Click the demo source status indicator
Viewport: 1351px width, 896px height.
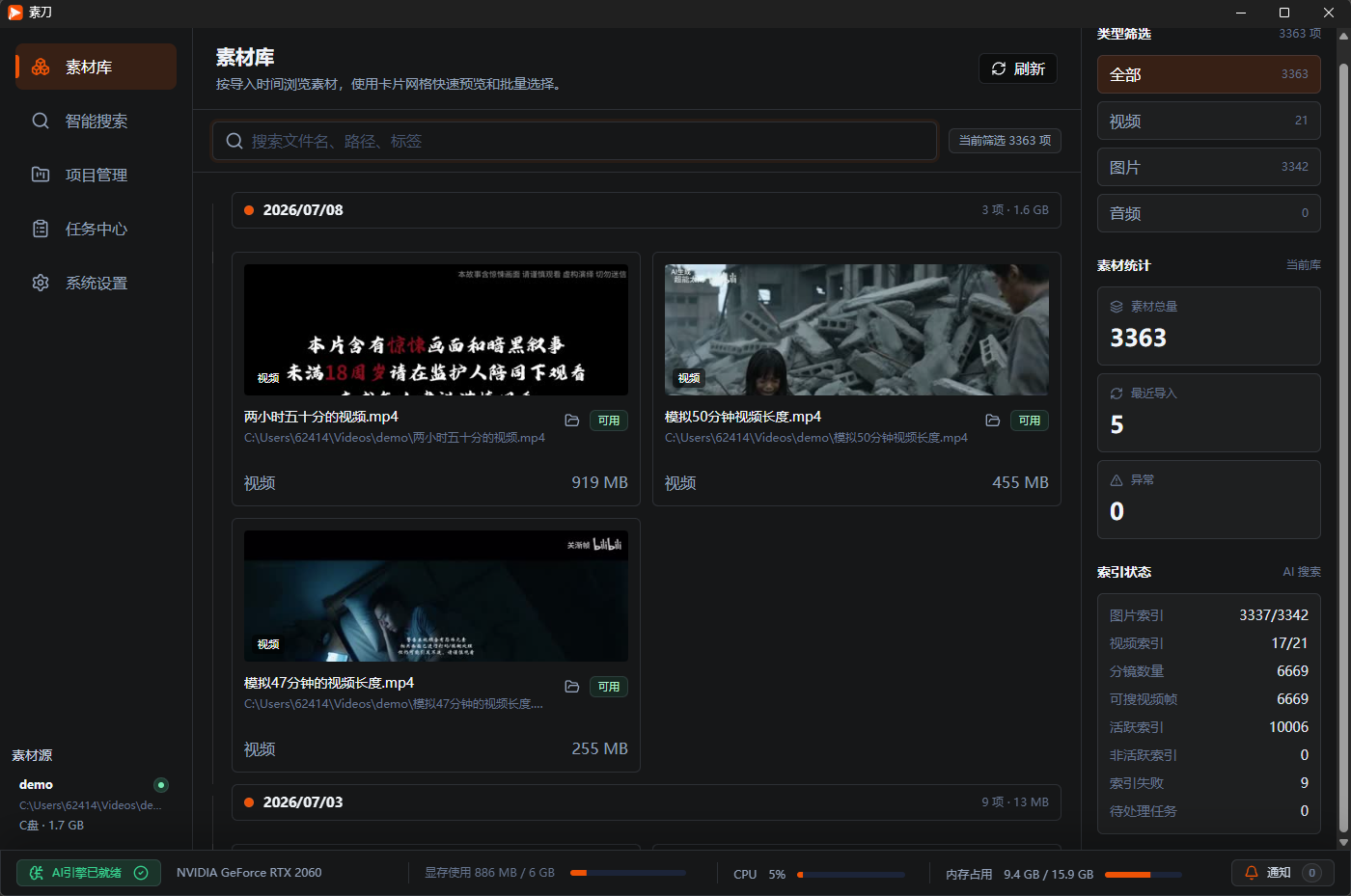pyautogui.click(x=161, y=785)
